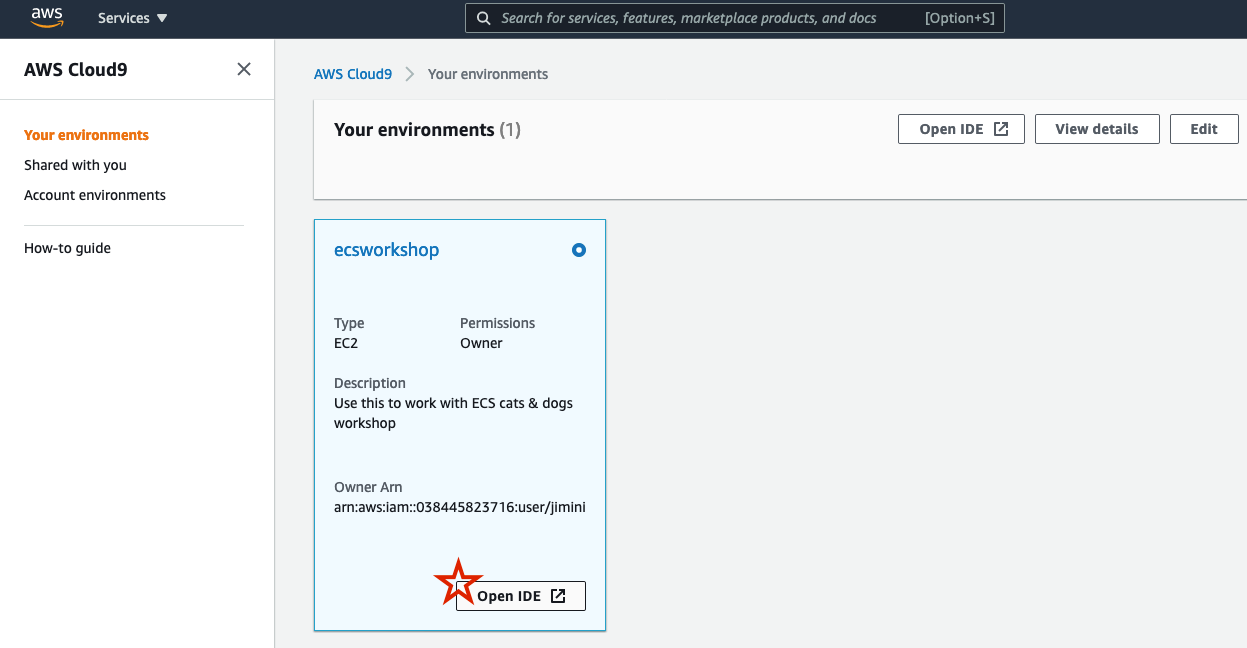Close the AWS Cloud9 side panel
1247x648 pixels.
tap(244, 69)
